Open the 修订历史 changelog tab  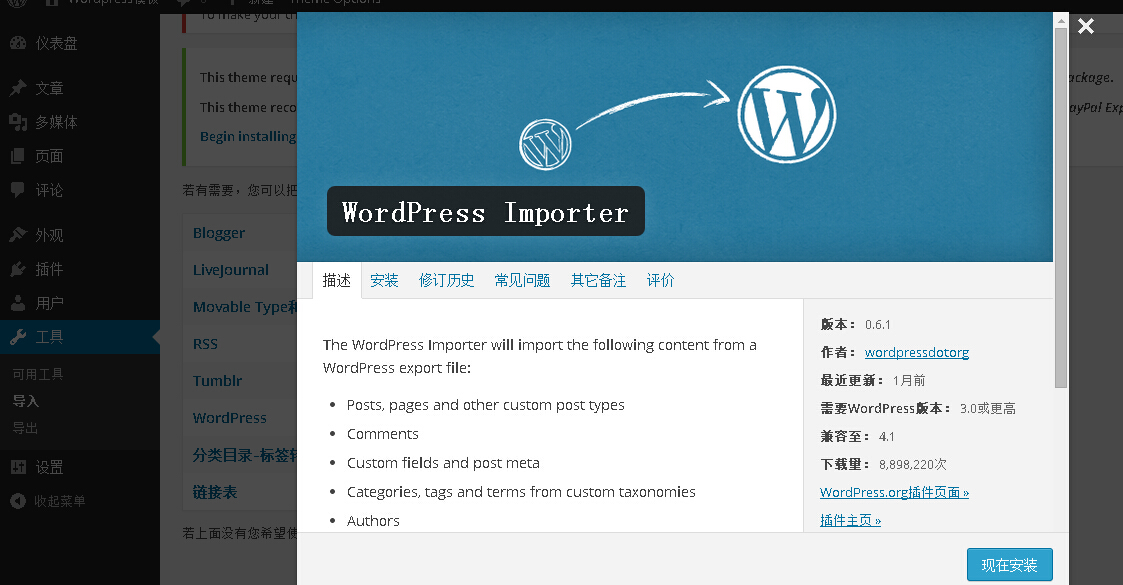[x=446, y=280]
